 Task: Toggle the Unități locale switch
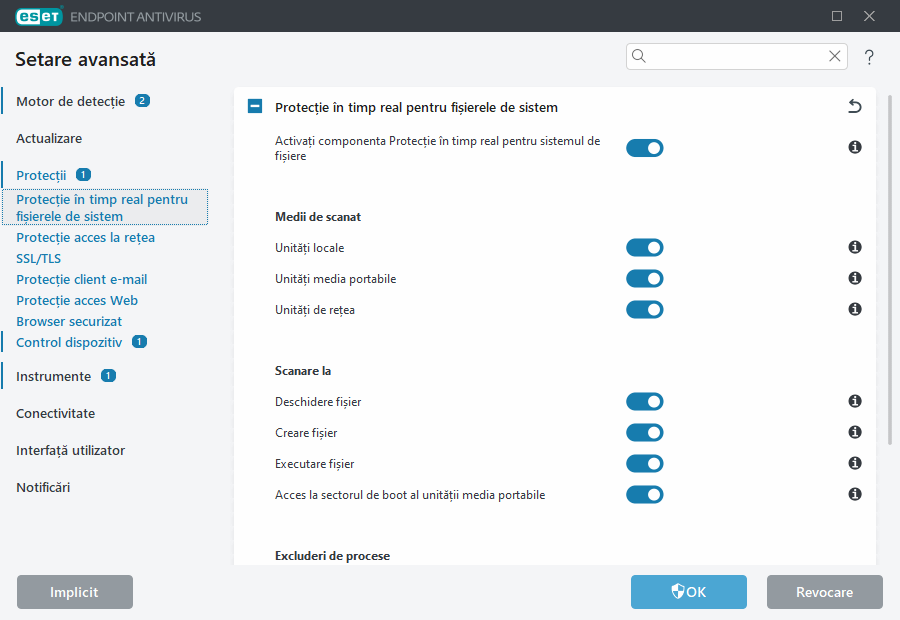click(x=645, y=248)
